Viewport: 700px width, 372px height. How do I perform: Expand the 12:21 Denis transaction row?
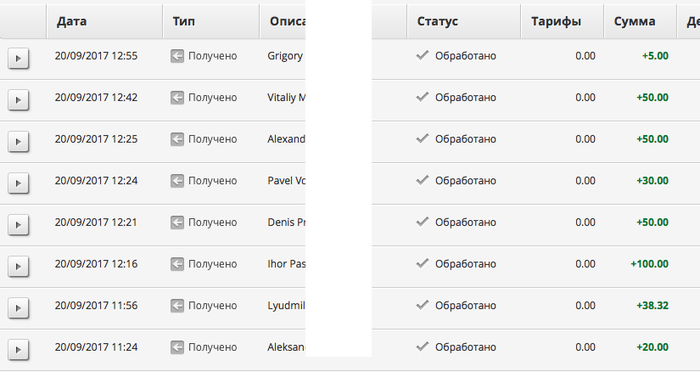18,225
